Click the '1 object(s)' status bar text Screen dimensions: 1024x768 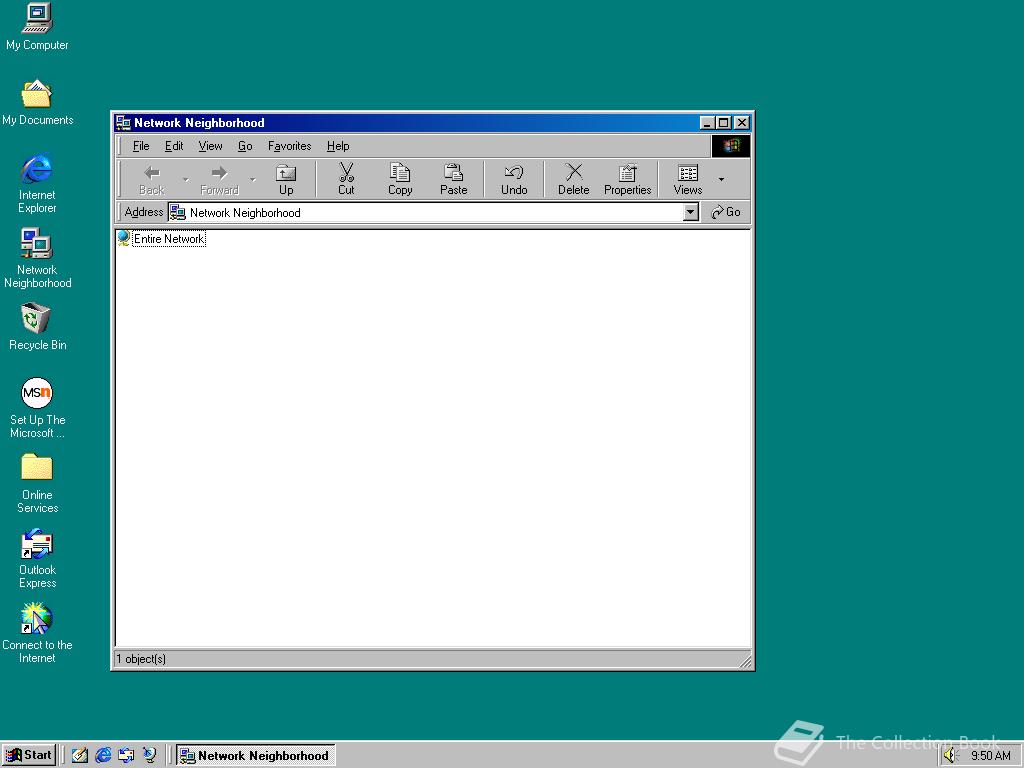point(141,659)
